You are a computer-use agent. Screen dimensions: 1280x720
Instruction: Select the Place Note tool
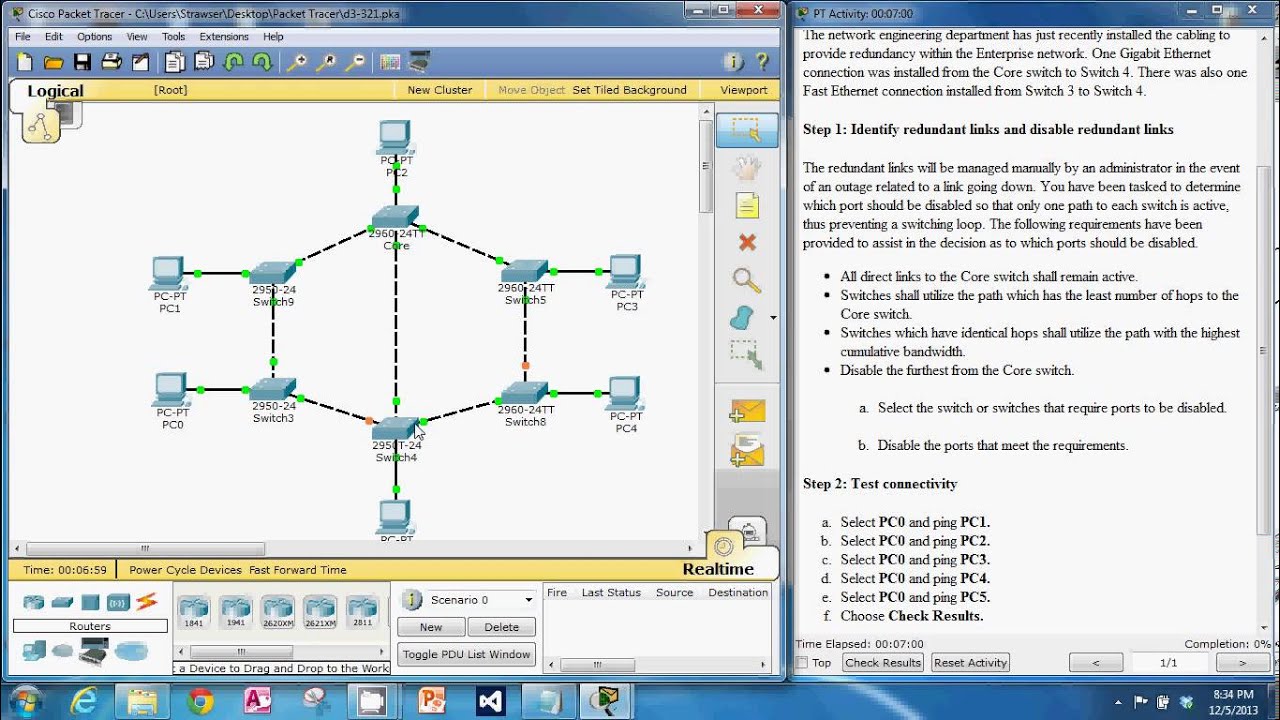746,206
